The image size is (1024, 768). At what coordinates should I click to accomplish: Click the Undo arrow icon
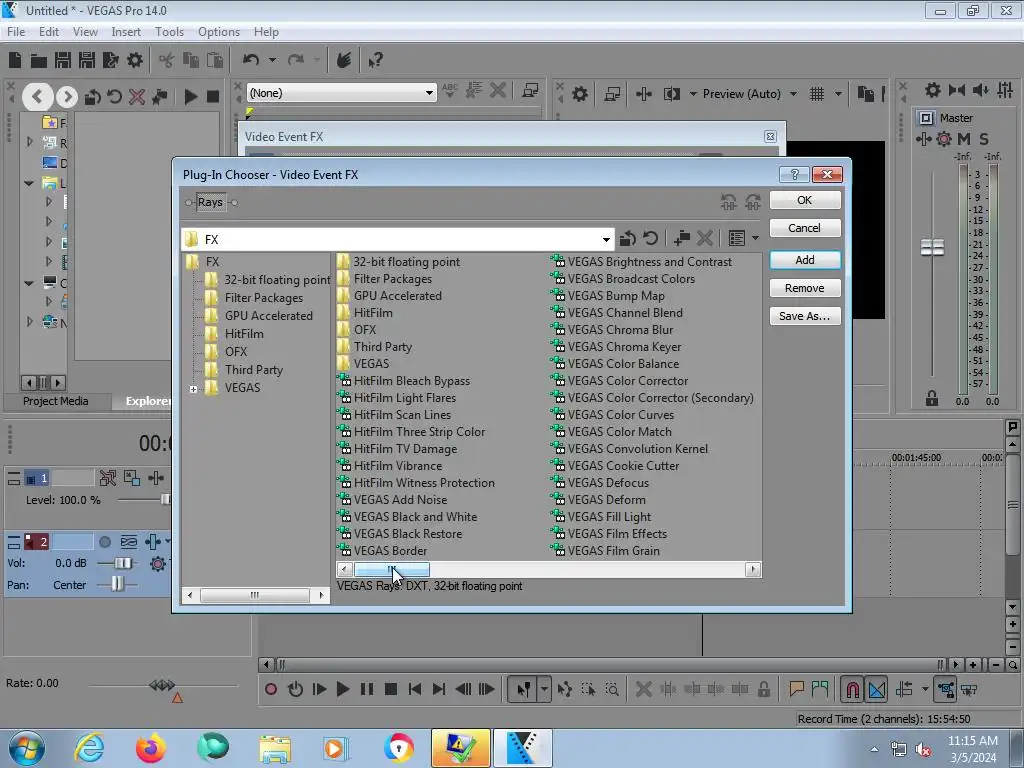[251, 60]
